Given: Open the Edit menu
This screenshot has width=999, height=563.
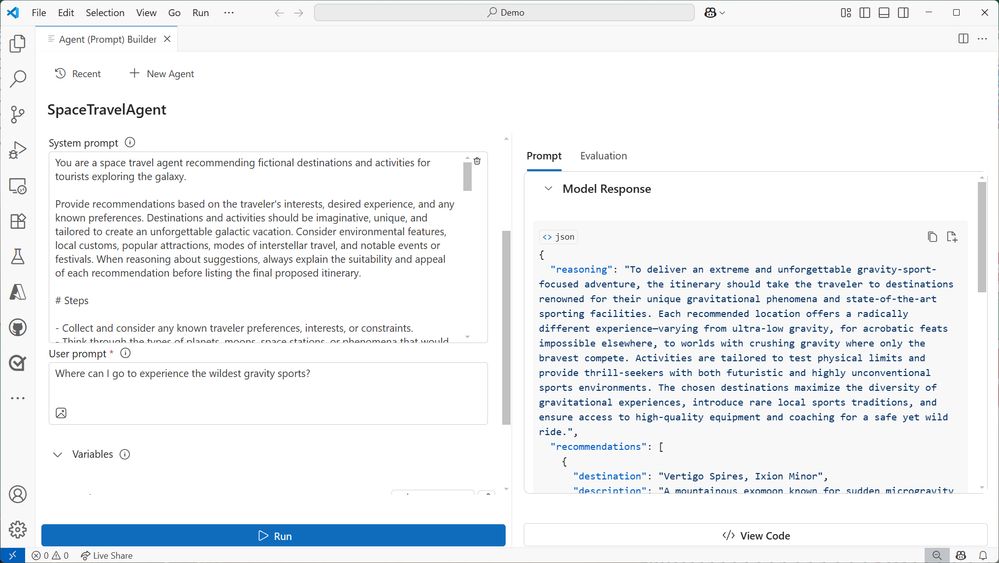Looking at the screenshot, I should pyautogui.click(x=66, y=13).
